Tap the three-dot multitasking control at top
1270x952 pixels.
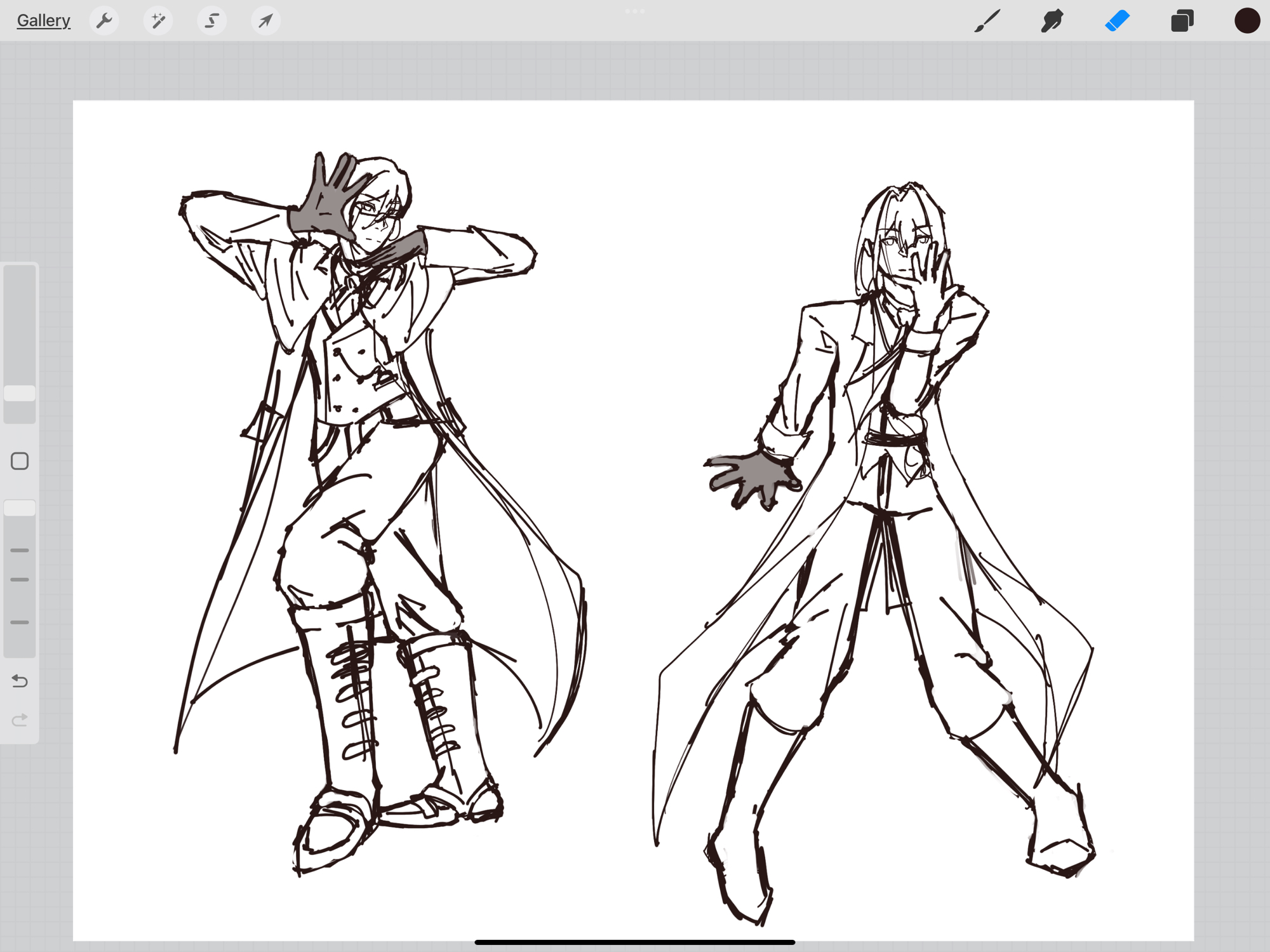click(x=634, y=11)
